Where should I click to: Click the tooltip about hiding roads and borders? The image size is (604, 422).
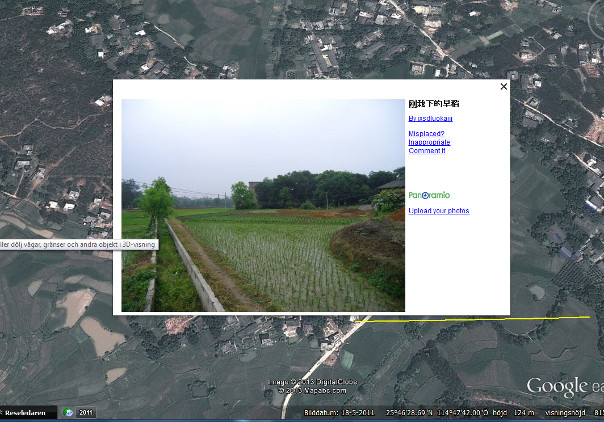[60, 244]
